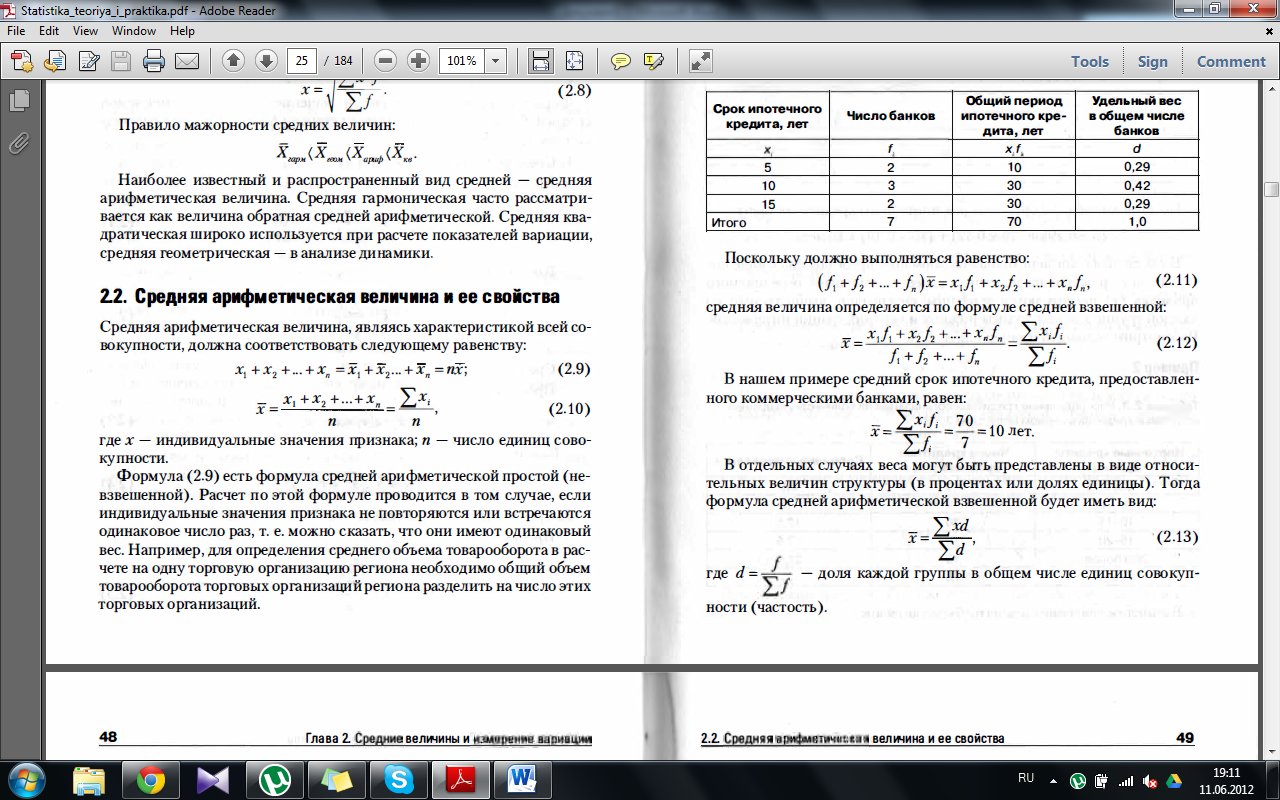Click the RU language indicator
The width and height of the screenshot is (1280, 800).
coord(1025,778)
